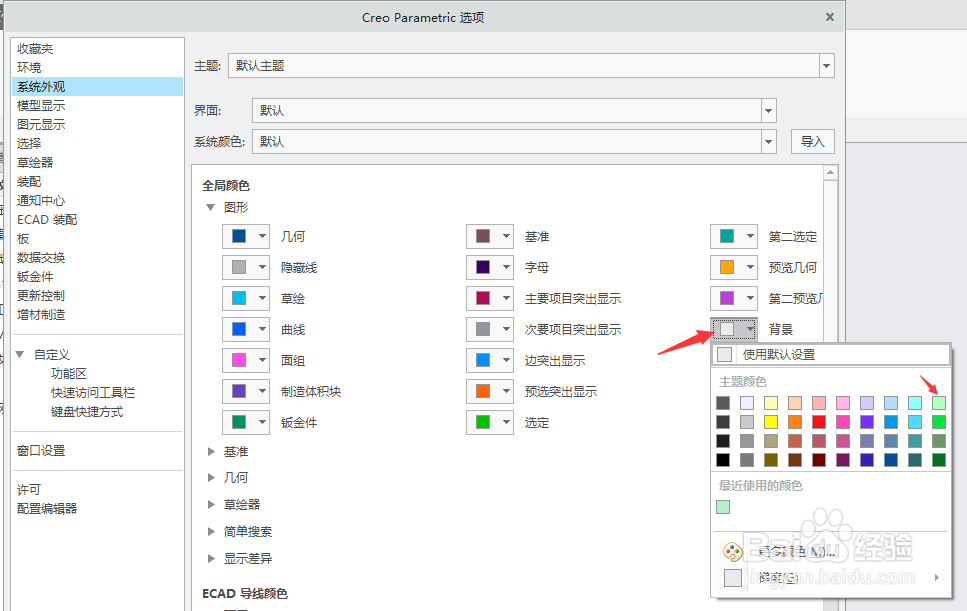This screenshot has width=967, height=611.
Task: Open the 几何 color dropdown
Action: (x=246, y=236)
